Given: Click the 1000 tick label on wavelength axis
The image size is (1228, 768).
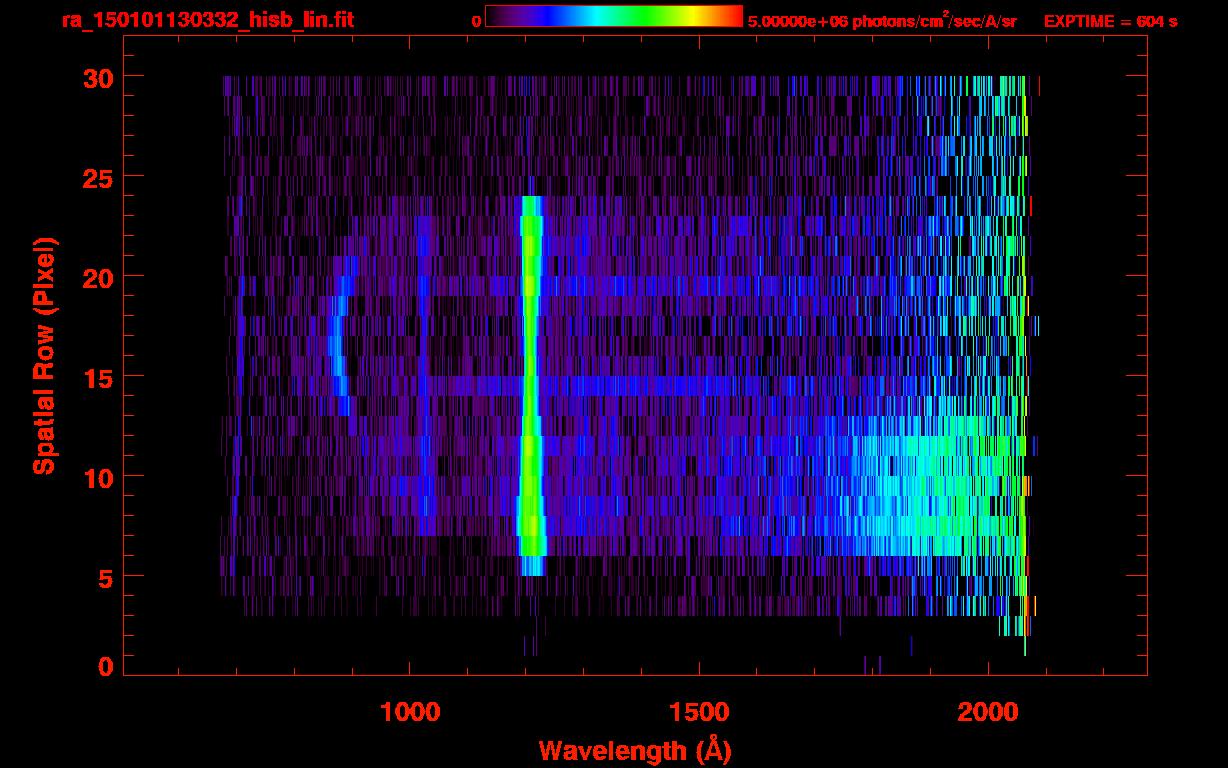Looking at the screenshot, I should click(x=409, y=712).
